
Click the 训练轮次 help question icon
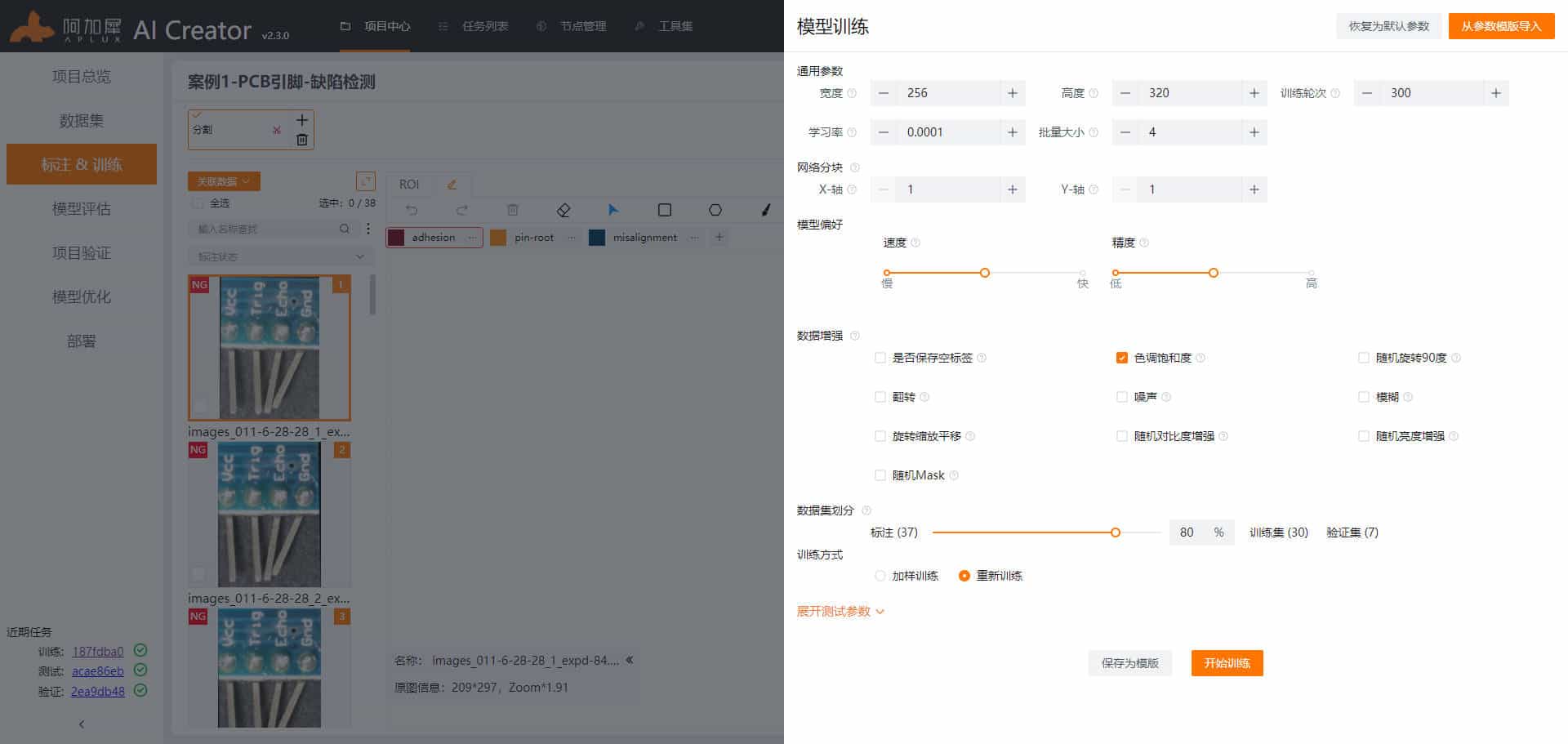[1335, 93]
